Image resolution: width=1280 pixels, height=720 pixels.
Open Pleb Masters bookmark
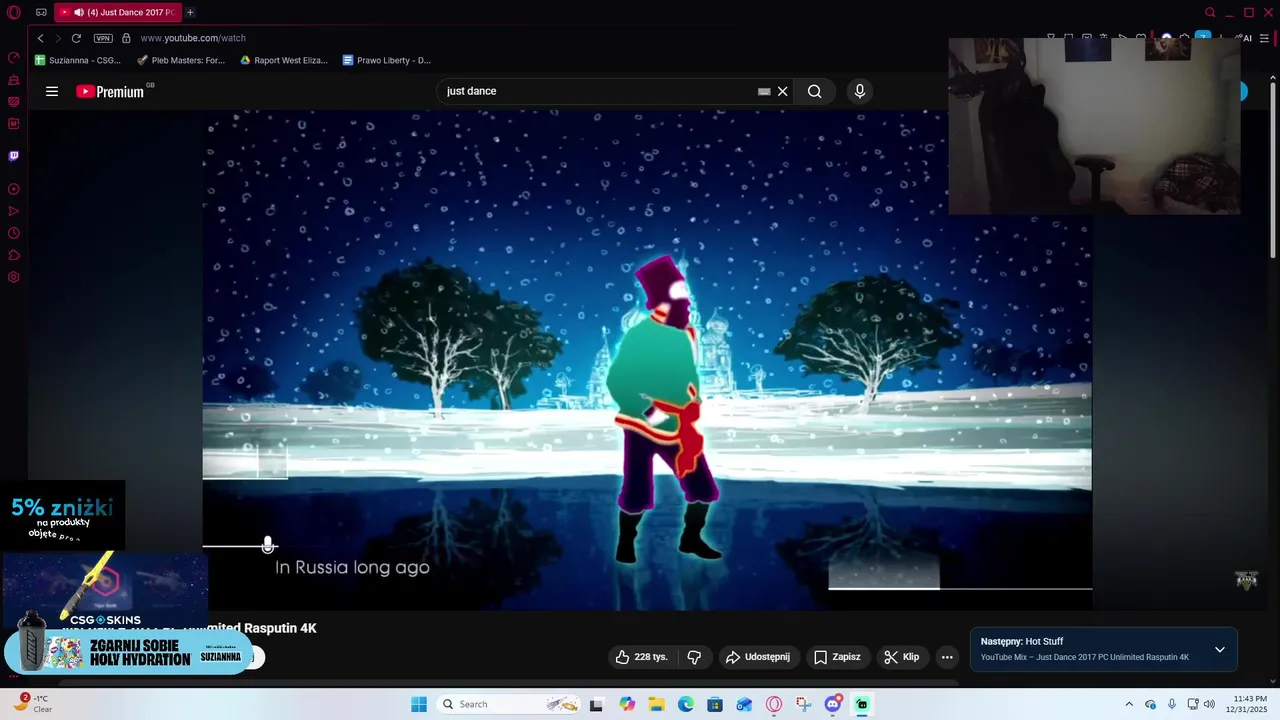pos(182,60)
